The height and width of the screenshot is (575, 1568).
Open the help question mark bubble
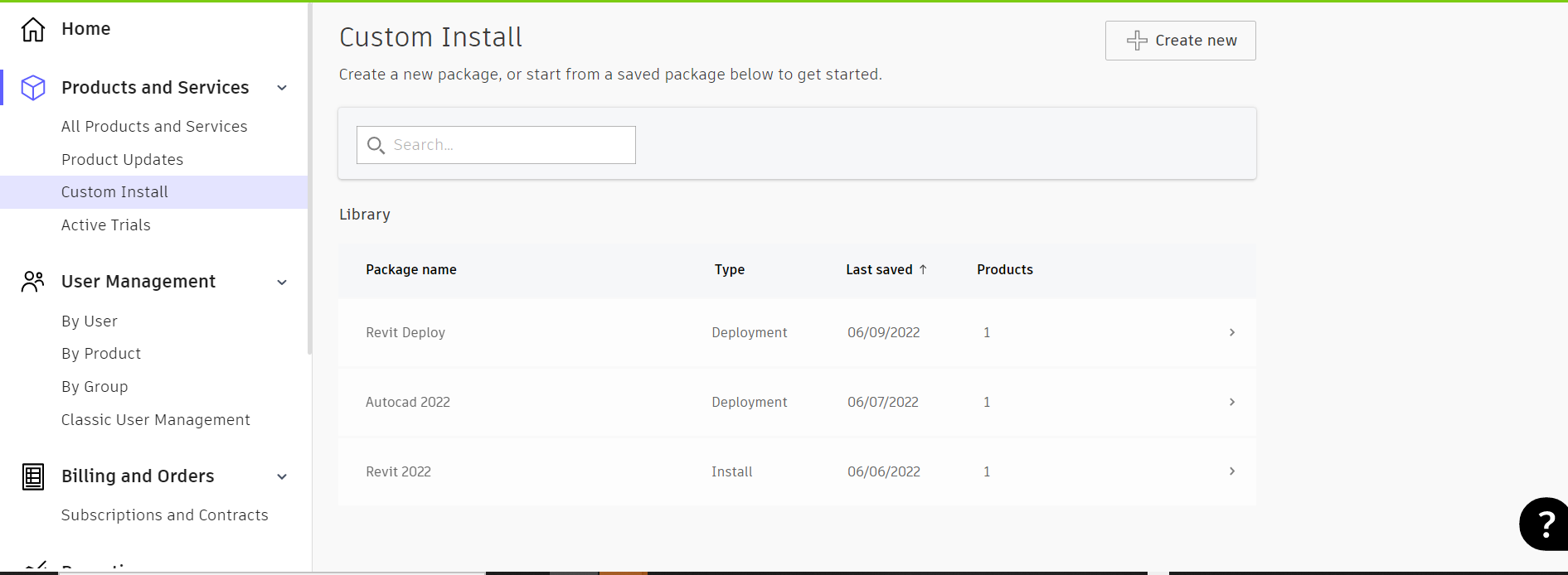(1545, 524)
